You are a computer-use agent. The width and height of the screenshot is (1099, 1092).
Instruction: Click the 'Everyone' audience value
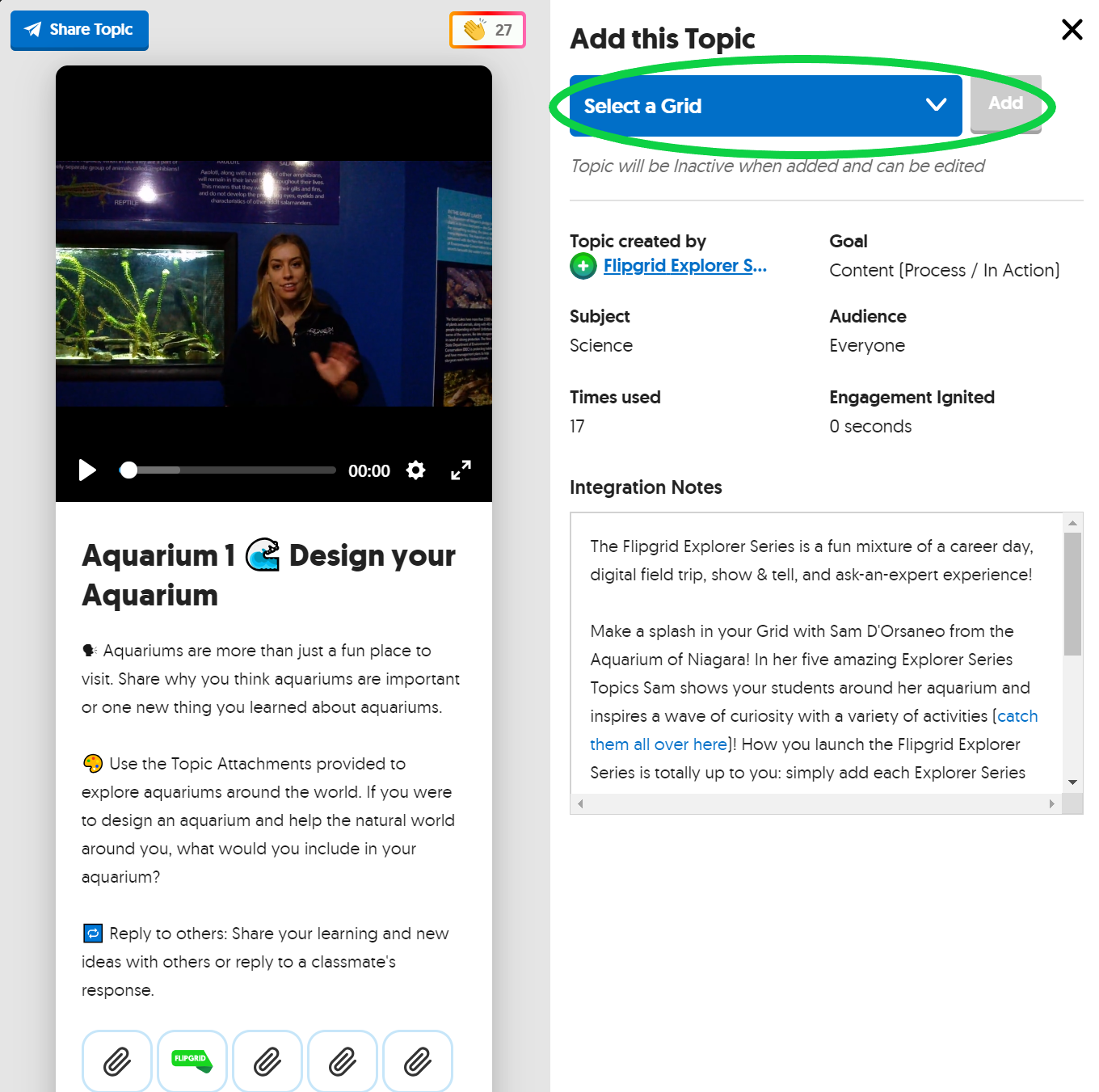[x=867, y=345]
